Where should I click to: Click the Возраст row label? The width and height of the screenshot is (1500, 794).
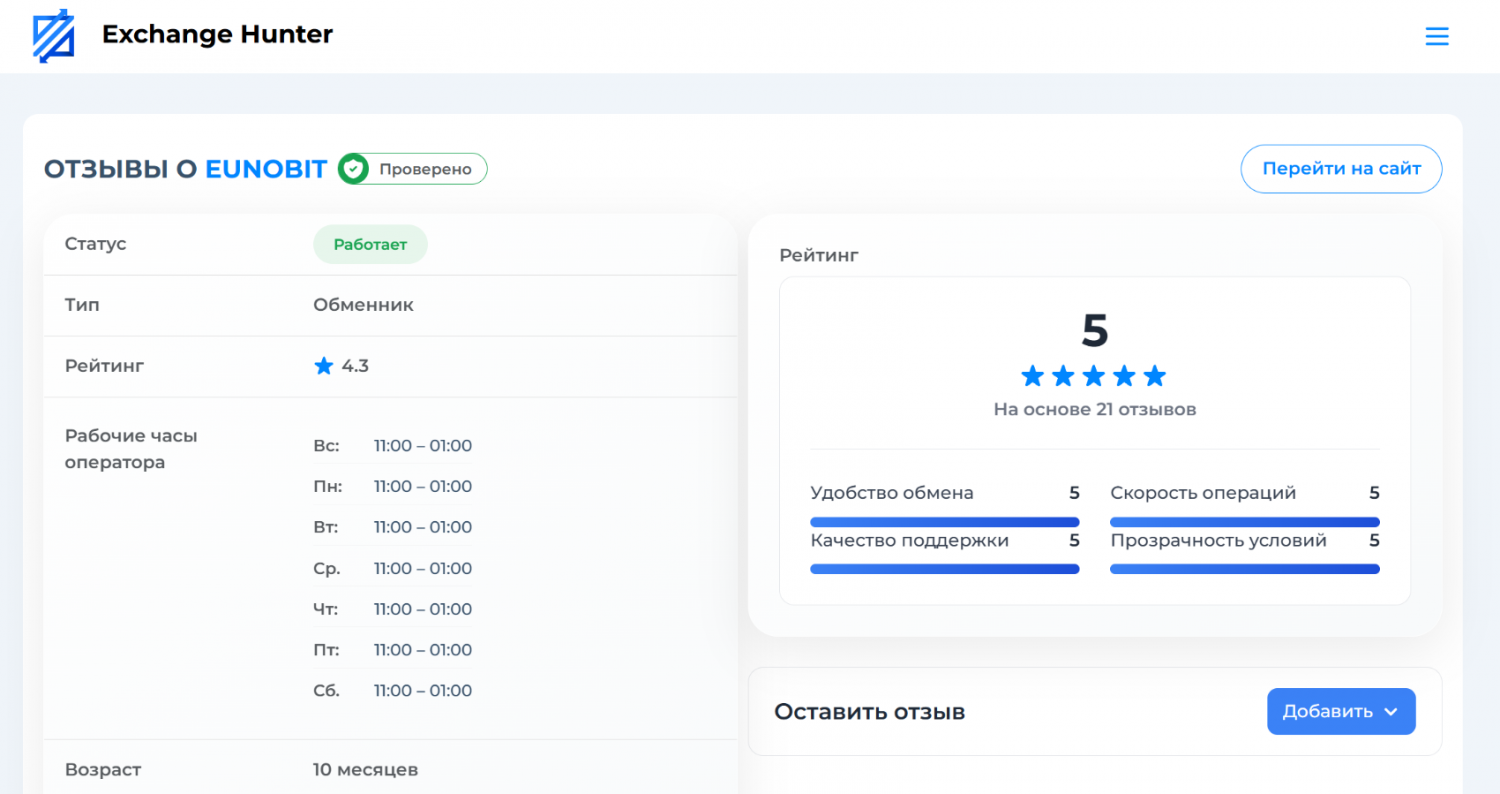point(103,770)
